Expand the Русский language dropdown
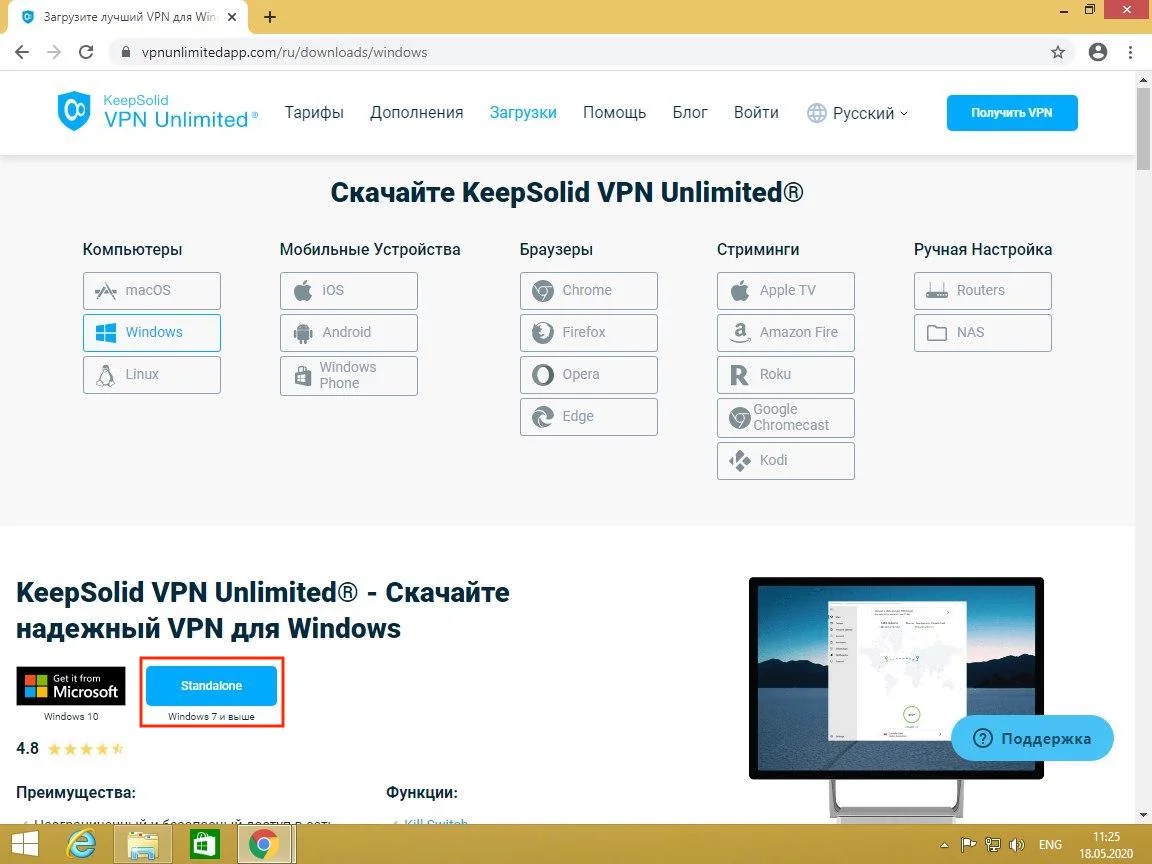Viewport: 1152px width, 864px height. coord(858,113)
